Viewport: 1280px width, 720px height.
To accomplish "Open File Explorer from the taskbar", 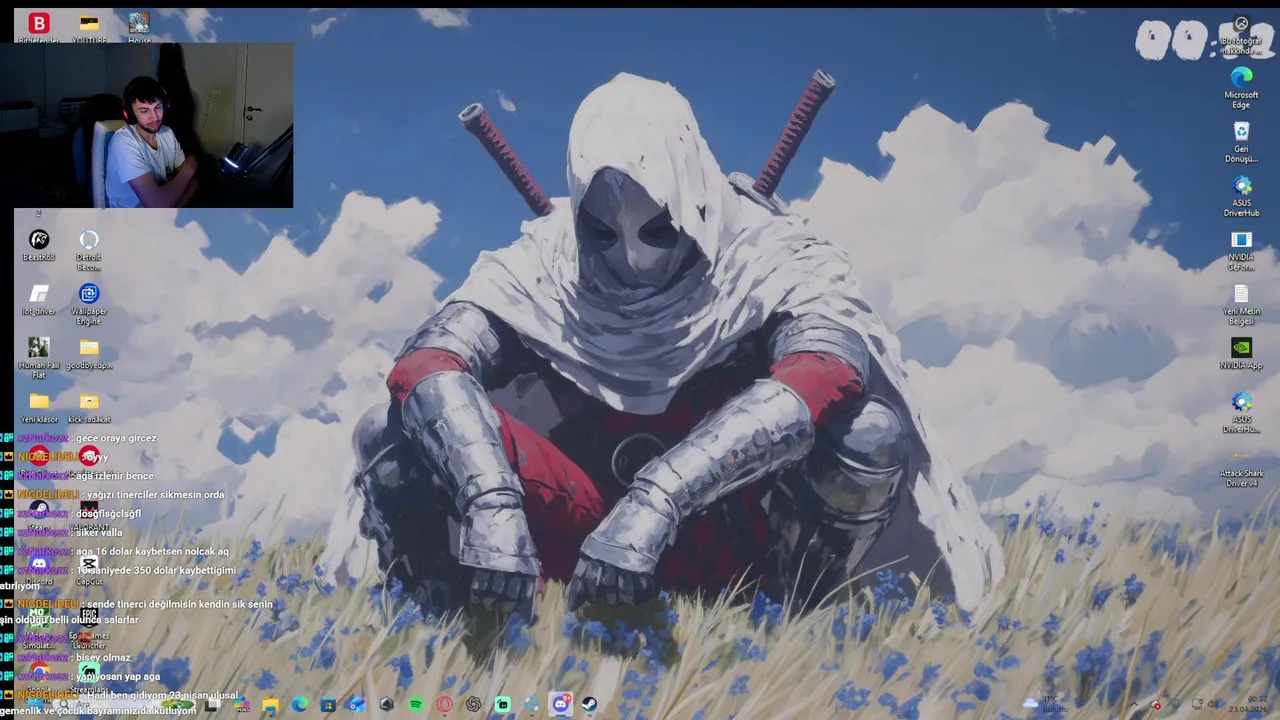I will click(x=270, y=705).
